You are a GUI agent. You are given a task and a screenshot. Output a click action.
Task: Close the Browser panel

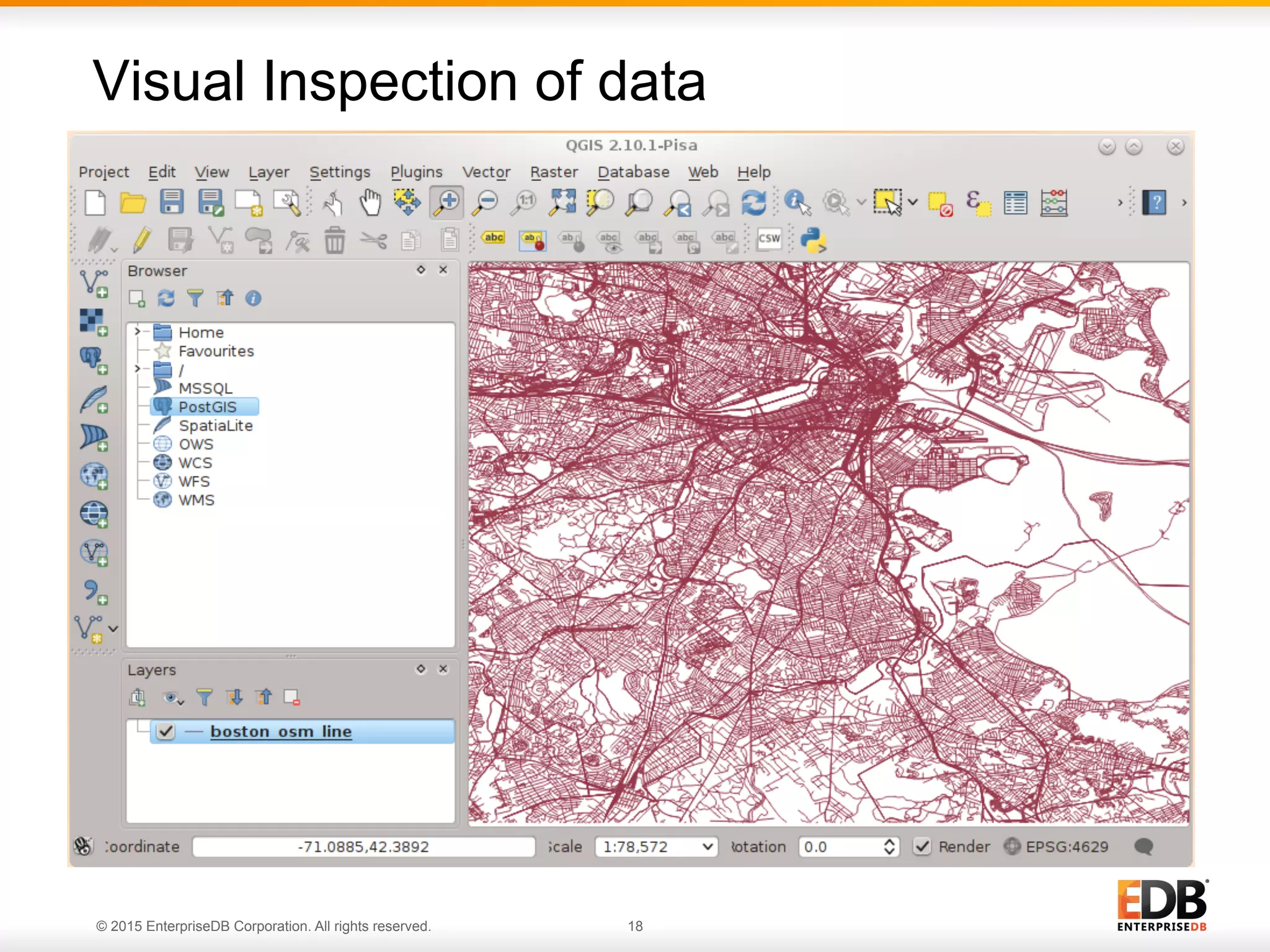click(443, 270)
